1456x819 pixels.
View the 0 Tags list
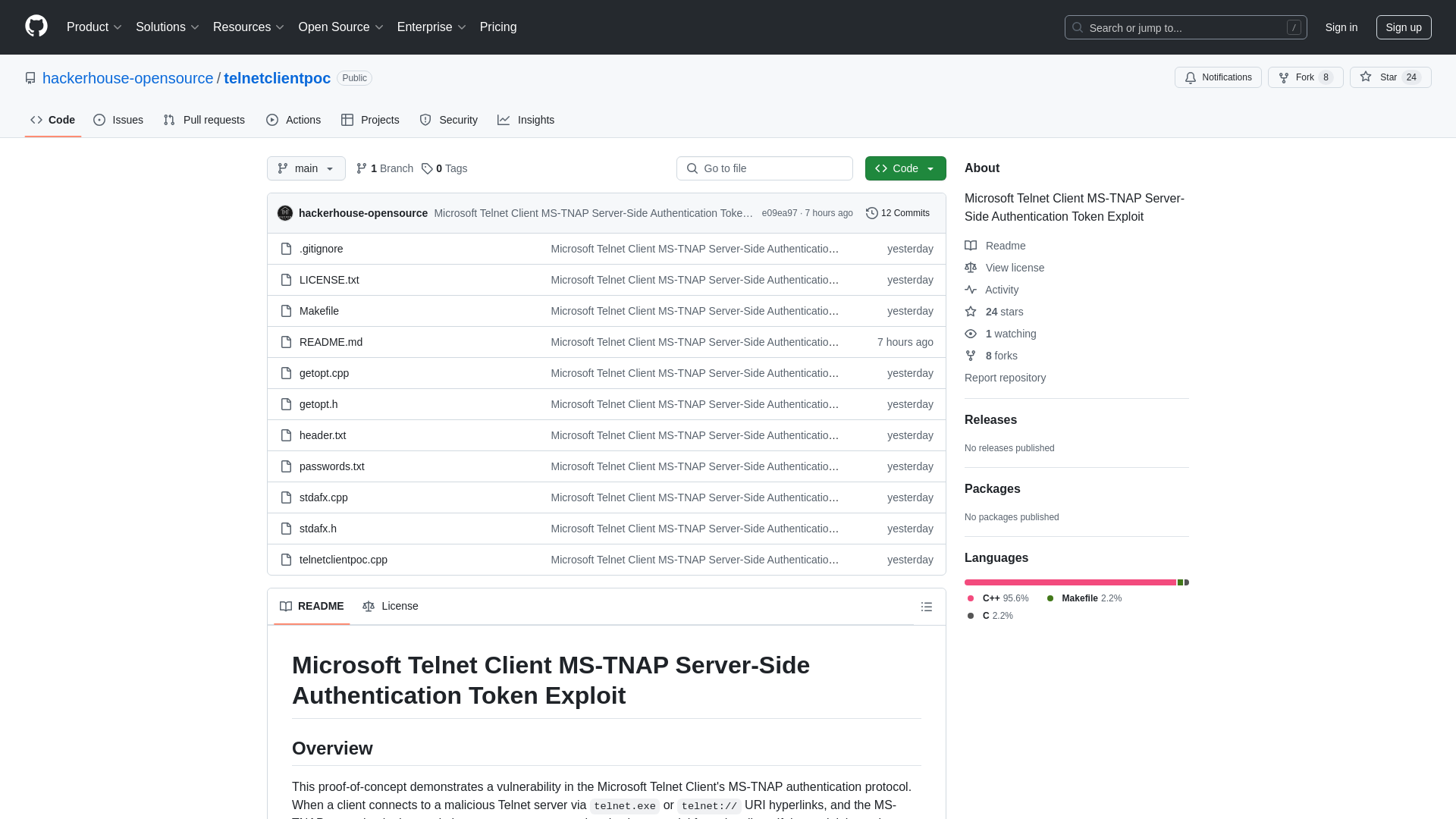pyautogui.click(x=444, y=168)
